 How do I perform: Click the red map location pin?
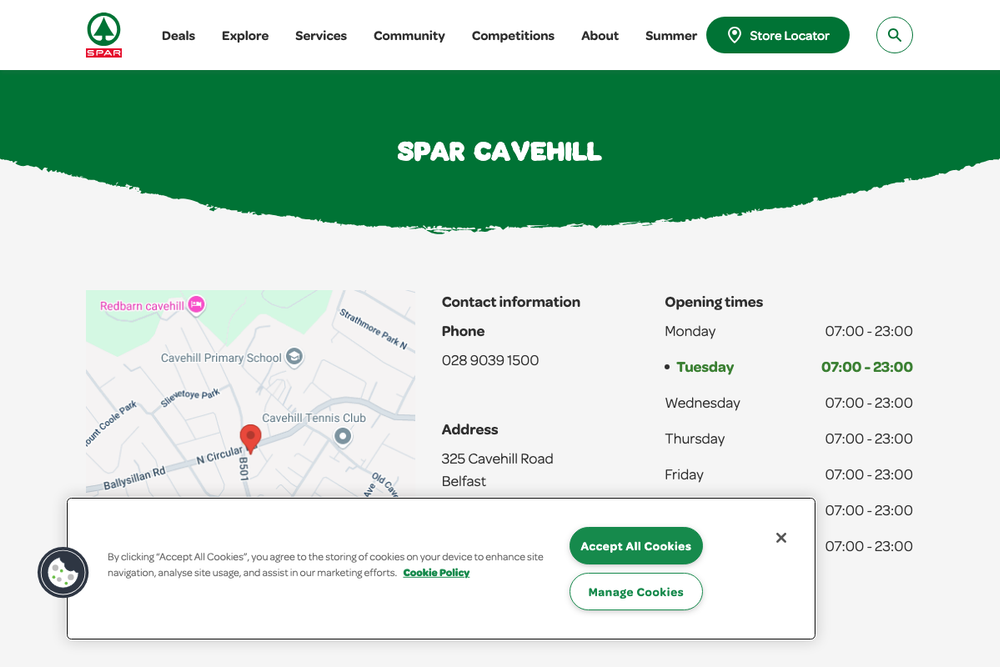[x=250, y=439]
